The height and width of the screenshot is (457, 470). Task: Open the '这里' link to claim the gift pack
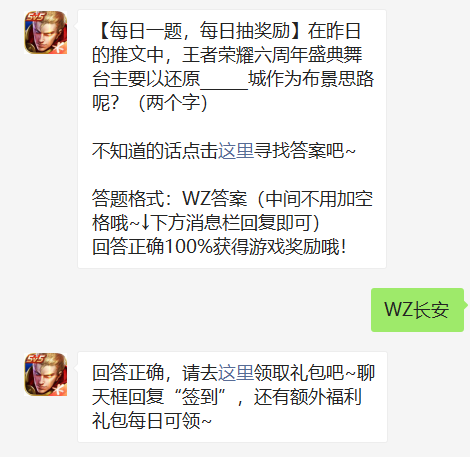point(236,373)
